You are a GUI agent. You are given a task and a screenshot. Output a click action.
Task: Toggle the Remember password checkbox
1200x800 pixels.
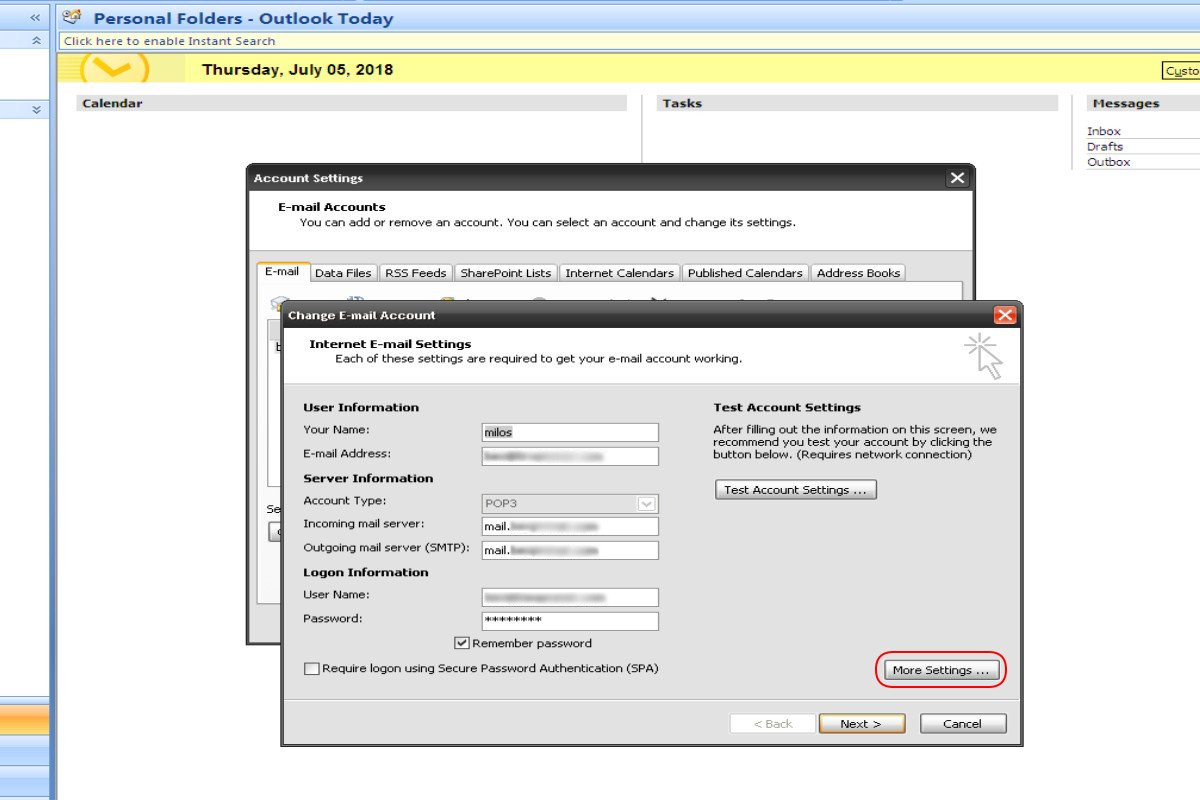[x=462, y=643]
